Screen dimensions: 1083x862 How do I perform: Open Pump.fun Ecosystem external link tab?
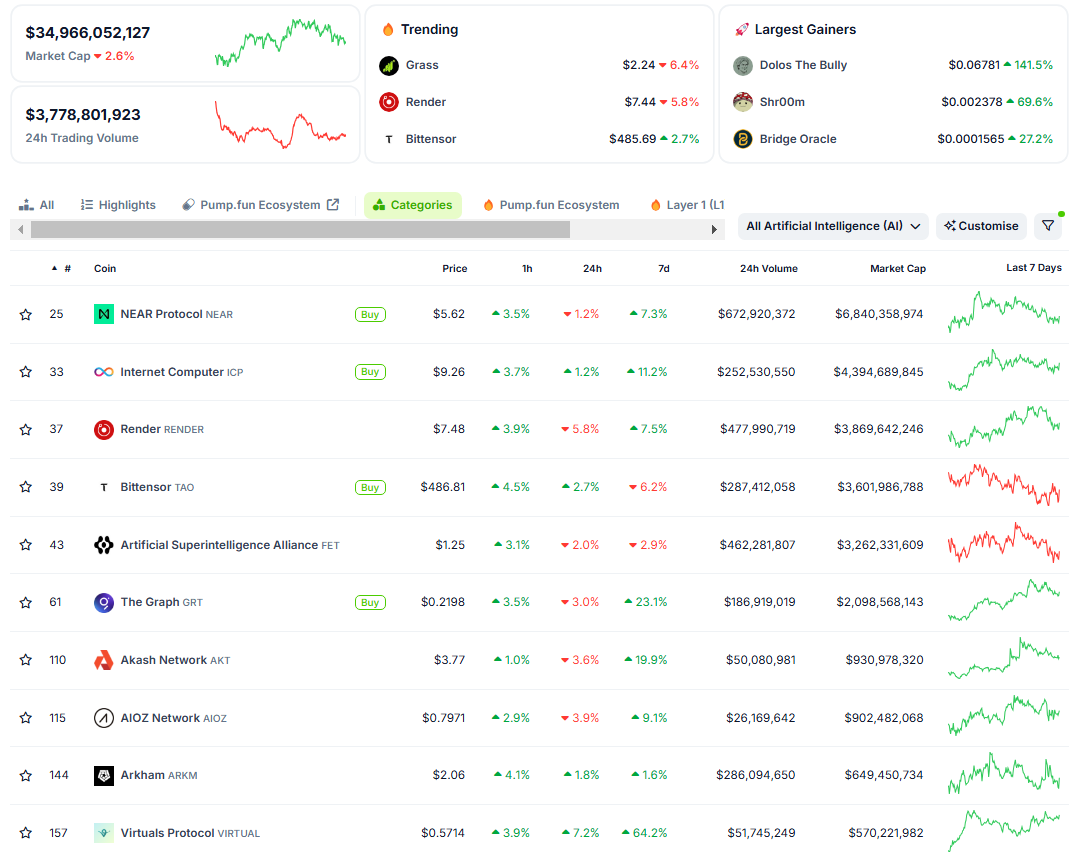260,205
